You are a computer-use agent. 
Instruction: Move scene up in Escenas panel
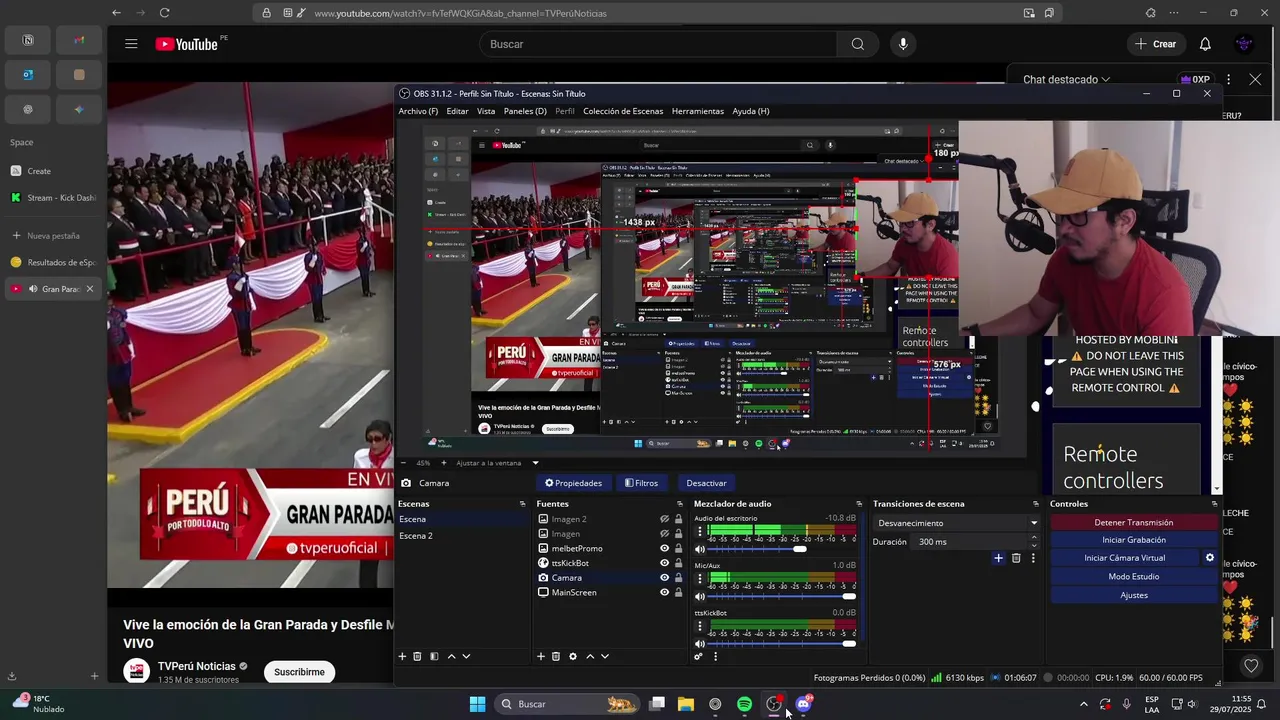(451, 656)
